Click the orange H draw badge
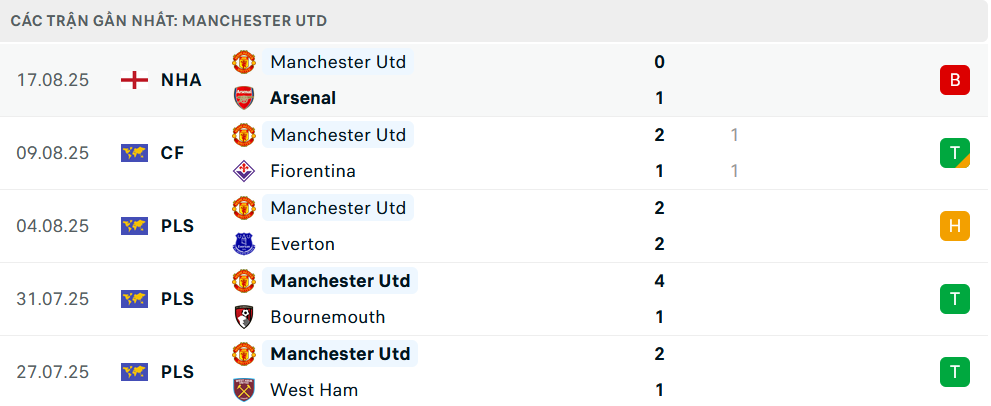The width and height of the screenshot is (991, 406). click(x=954, y=226)
